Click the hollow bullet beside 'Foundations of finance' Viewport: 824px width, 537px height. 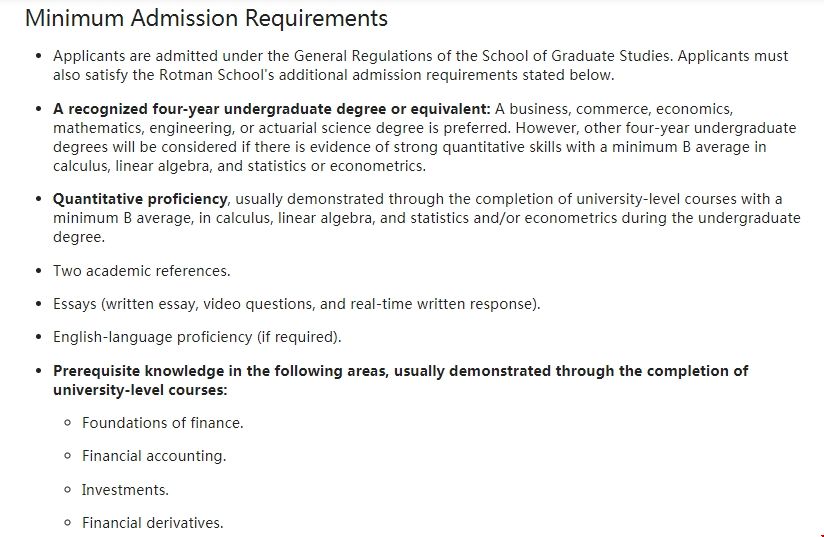click(67, 423)
